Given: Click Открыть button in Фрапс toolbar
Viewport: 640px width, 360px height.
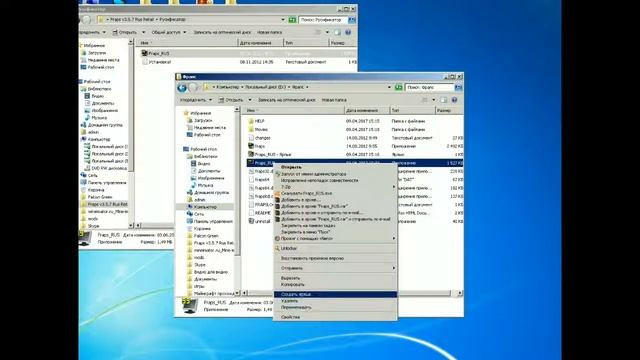Looking at the screenshot, I should tap(231, 100).
